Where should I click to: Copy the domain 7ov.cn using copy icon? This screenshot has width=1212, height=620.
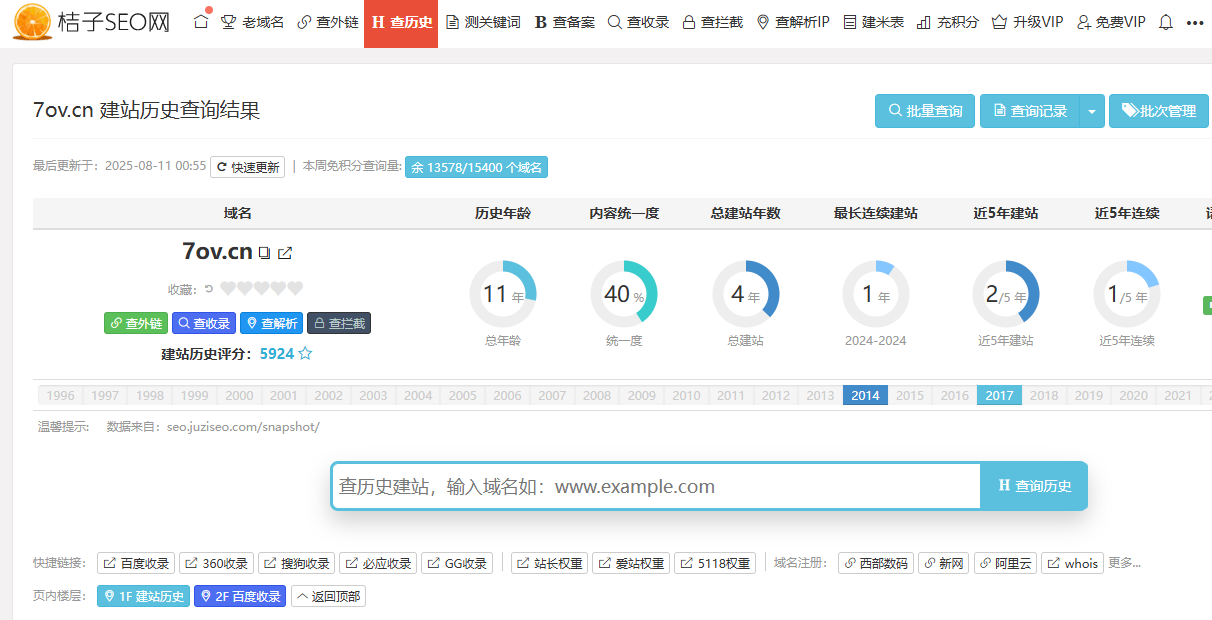[x=264, y=253]
